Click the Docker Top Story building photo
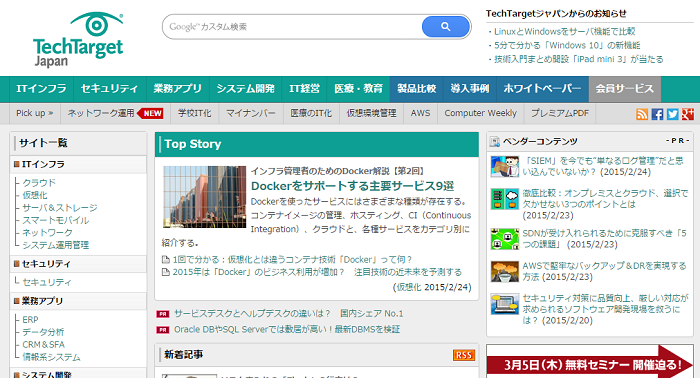This screenshot has width=700, height=378. (204, 197)
